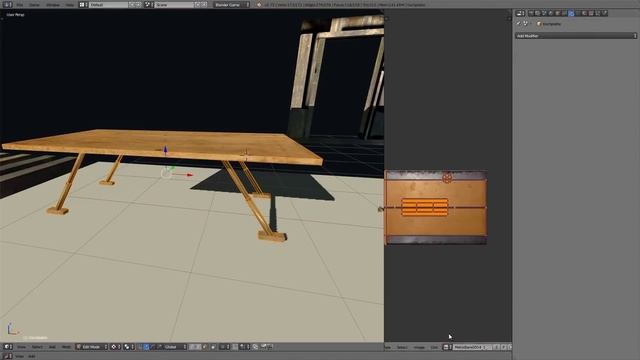Open the Render menu
The width and height of the screenshot is (640, 360).
tap(34, 4)
